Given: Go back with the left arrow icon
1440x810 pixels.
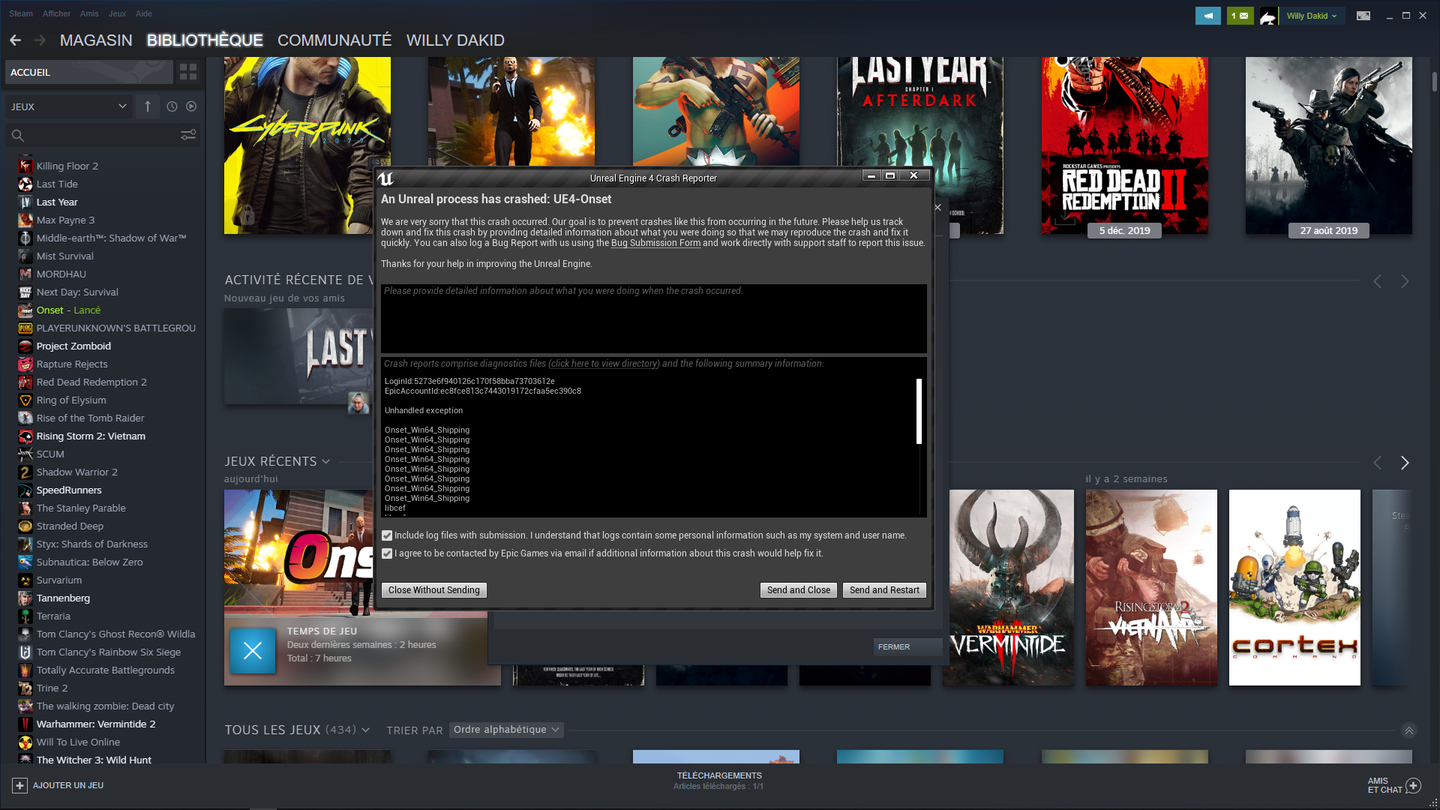Looking at the screenshot, I should (x=15, y=40).
